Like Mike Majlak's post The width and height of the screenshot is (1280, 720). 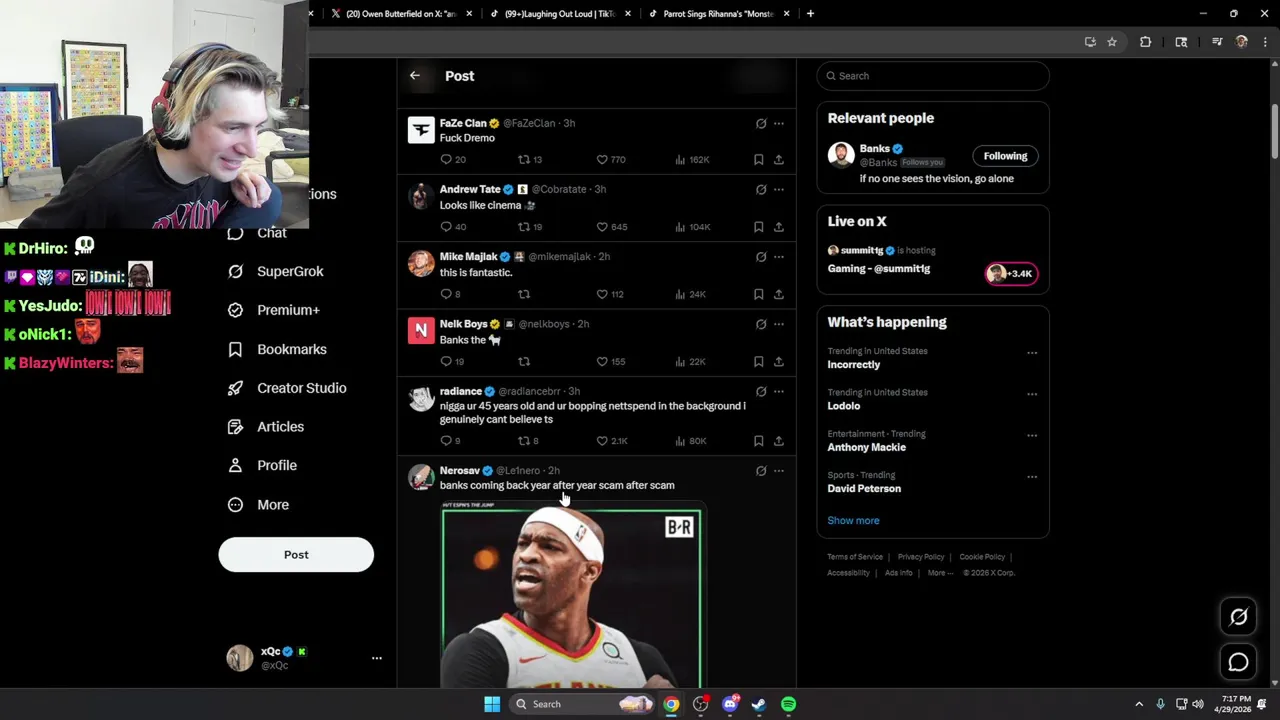click(602, 294)
